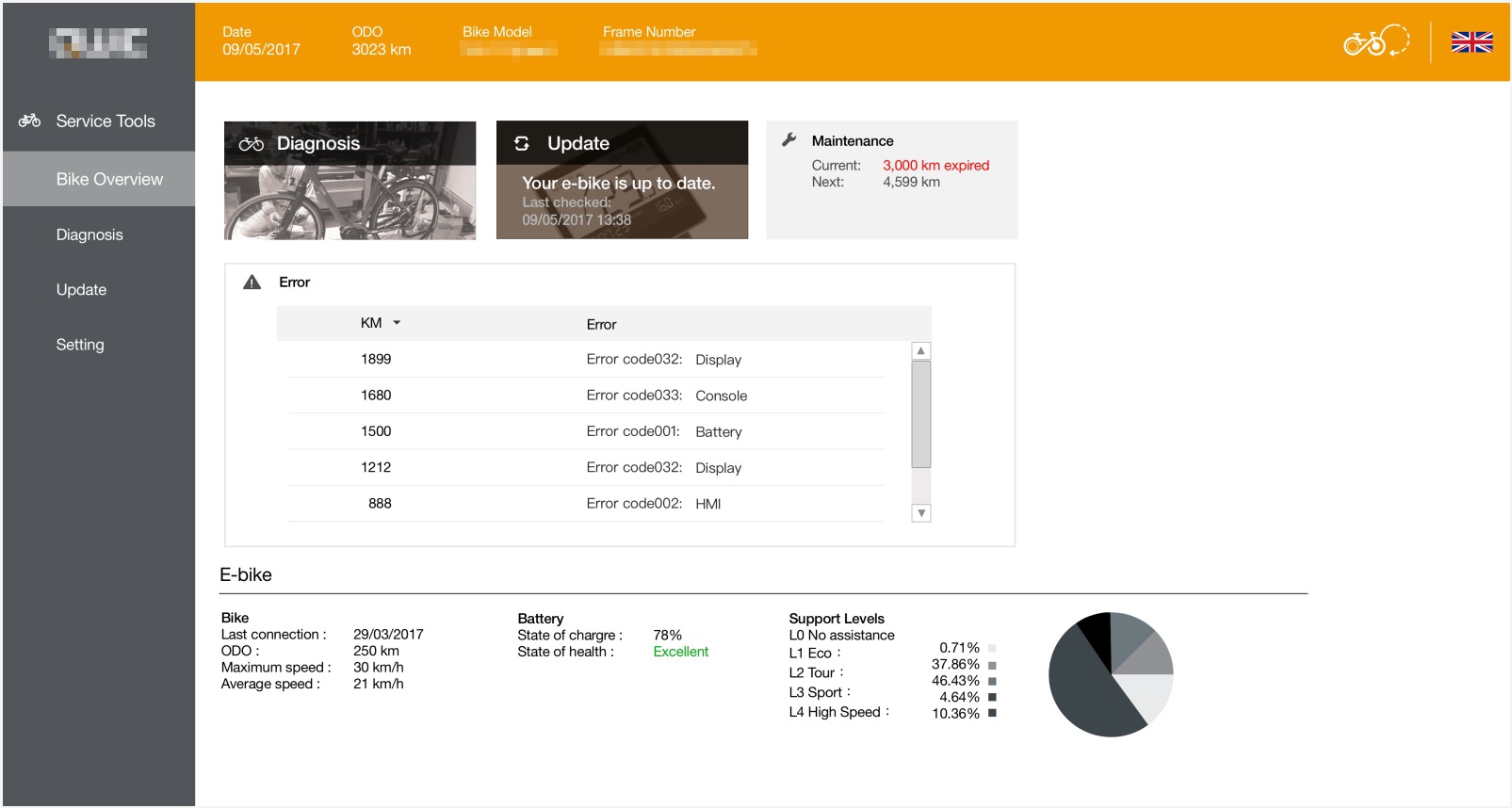The height and width of the screenshot is (808, 1512).
Task: Open Setting in sidebar
Action: pos(80,345)
